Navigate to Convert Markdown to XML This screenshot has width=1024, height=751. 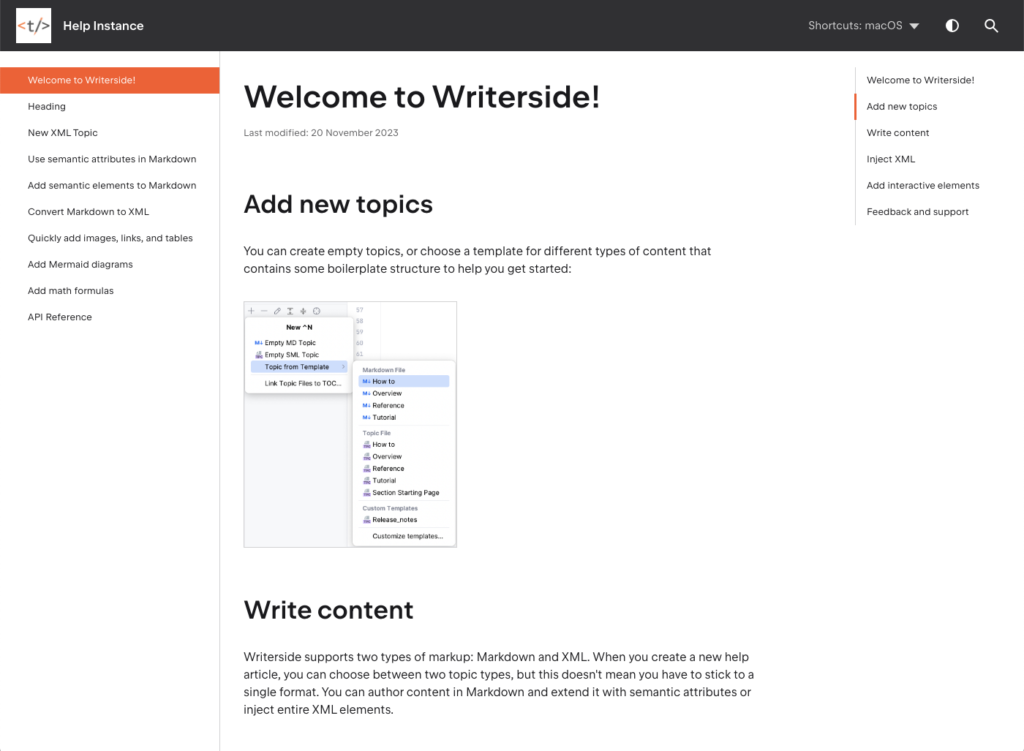88,212
